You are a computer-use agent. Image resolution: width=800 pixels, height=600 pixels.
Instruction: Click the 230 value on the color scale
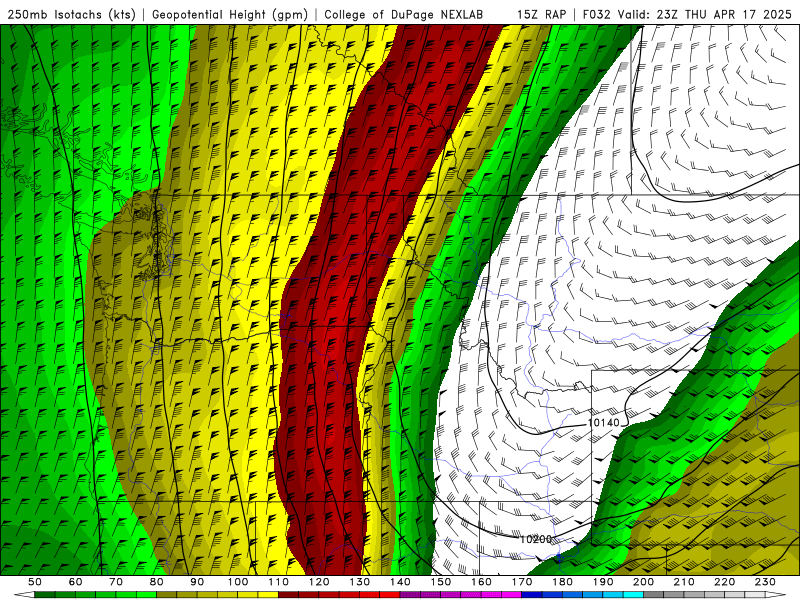click(x=765, y=582)
